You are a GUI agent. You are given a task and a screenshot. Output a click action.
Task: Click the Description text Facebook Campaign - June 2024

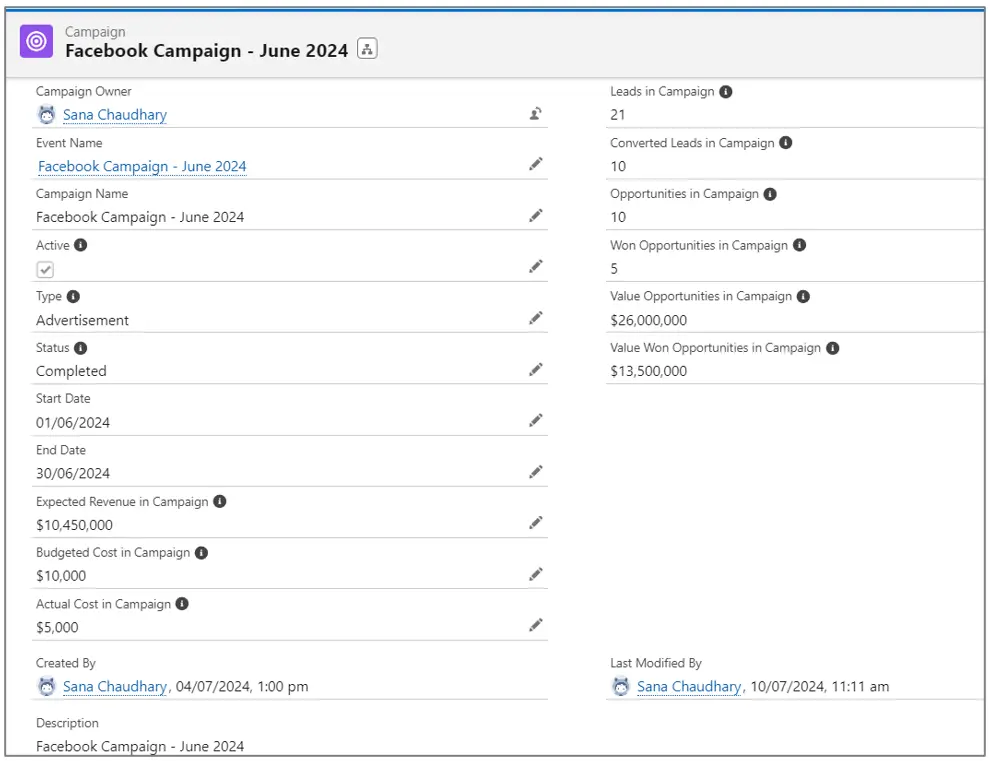point(140,746)
